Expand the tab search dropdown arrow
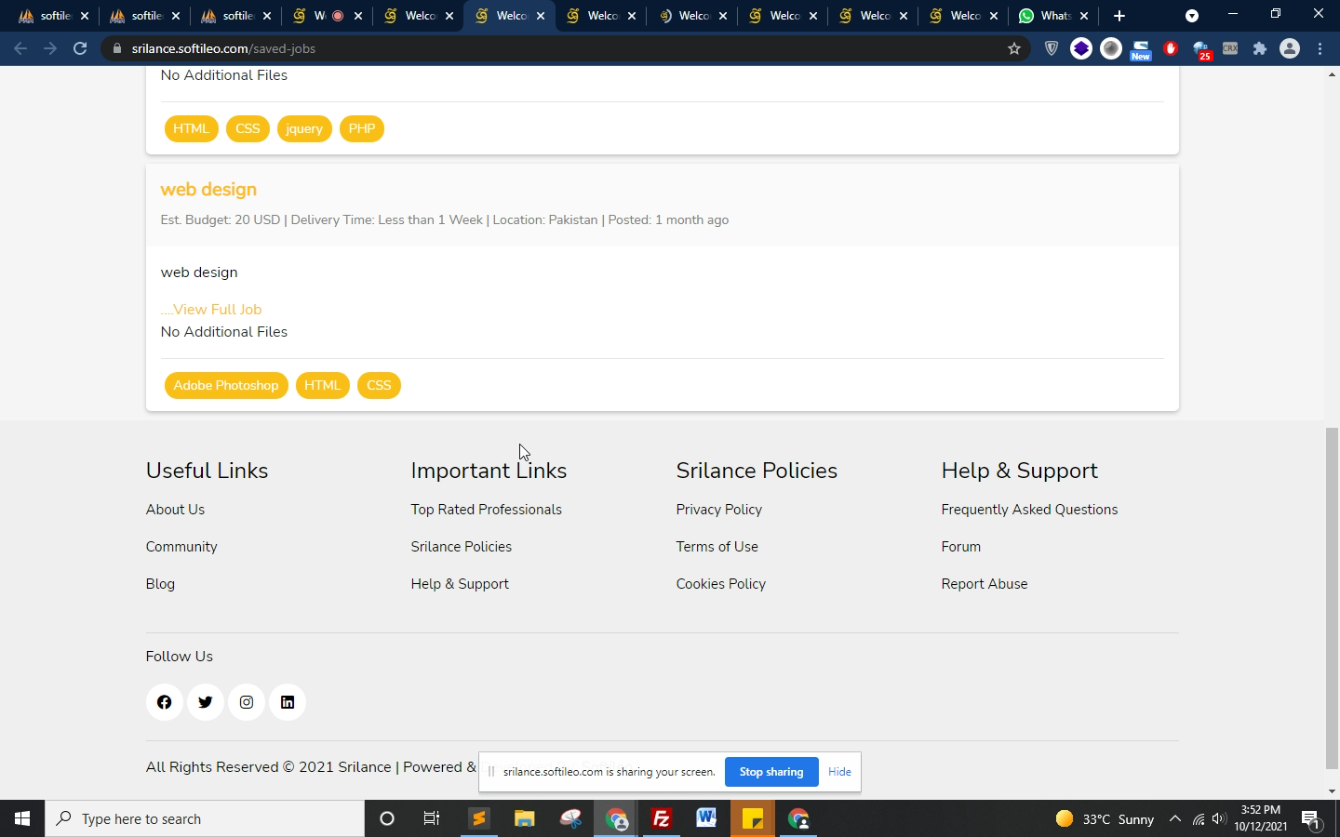The height and width of the screenshot is (837, 1340). click(x=1191, y=16)
